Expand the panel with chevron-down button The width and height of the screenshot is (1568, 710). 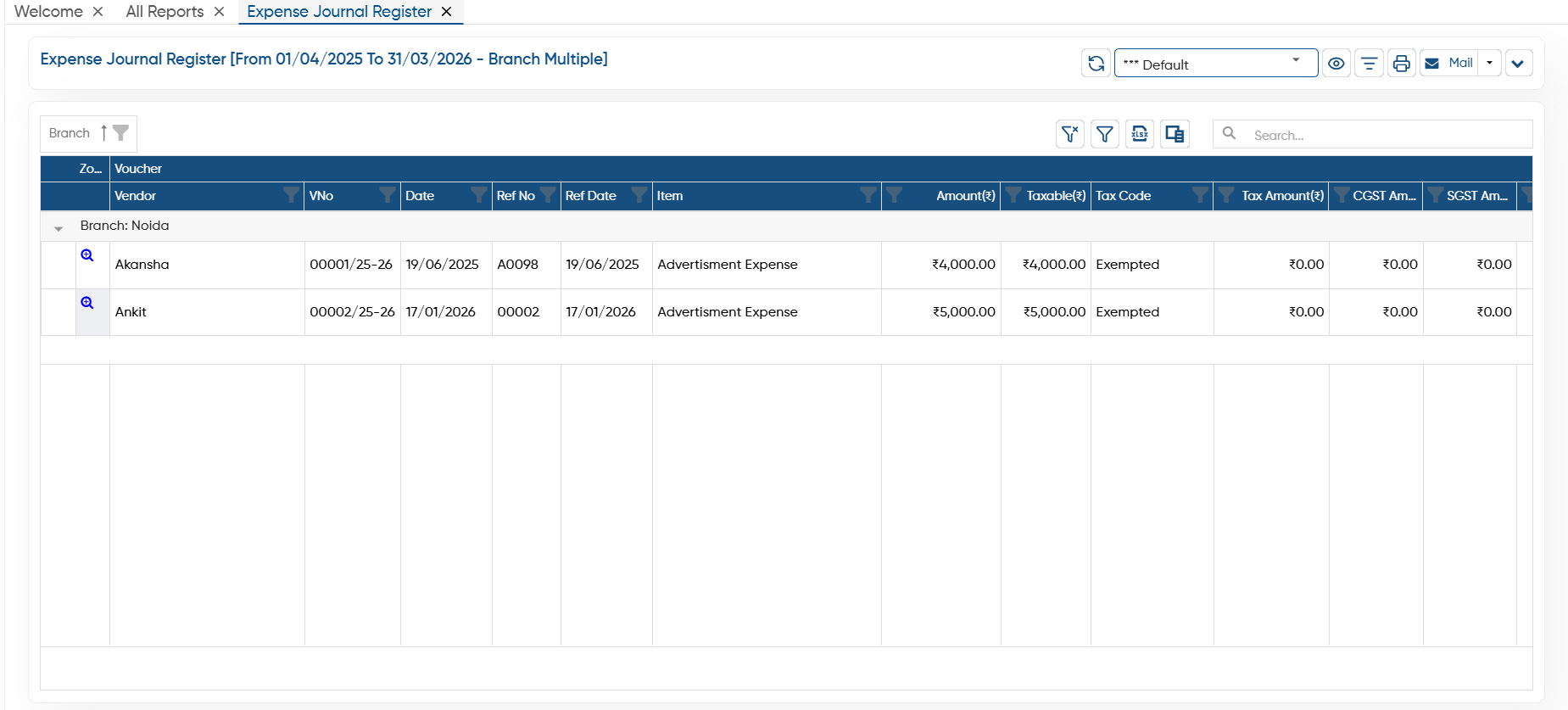1518,64
